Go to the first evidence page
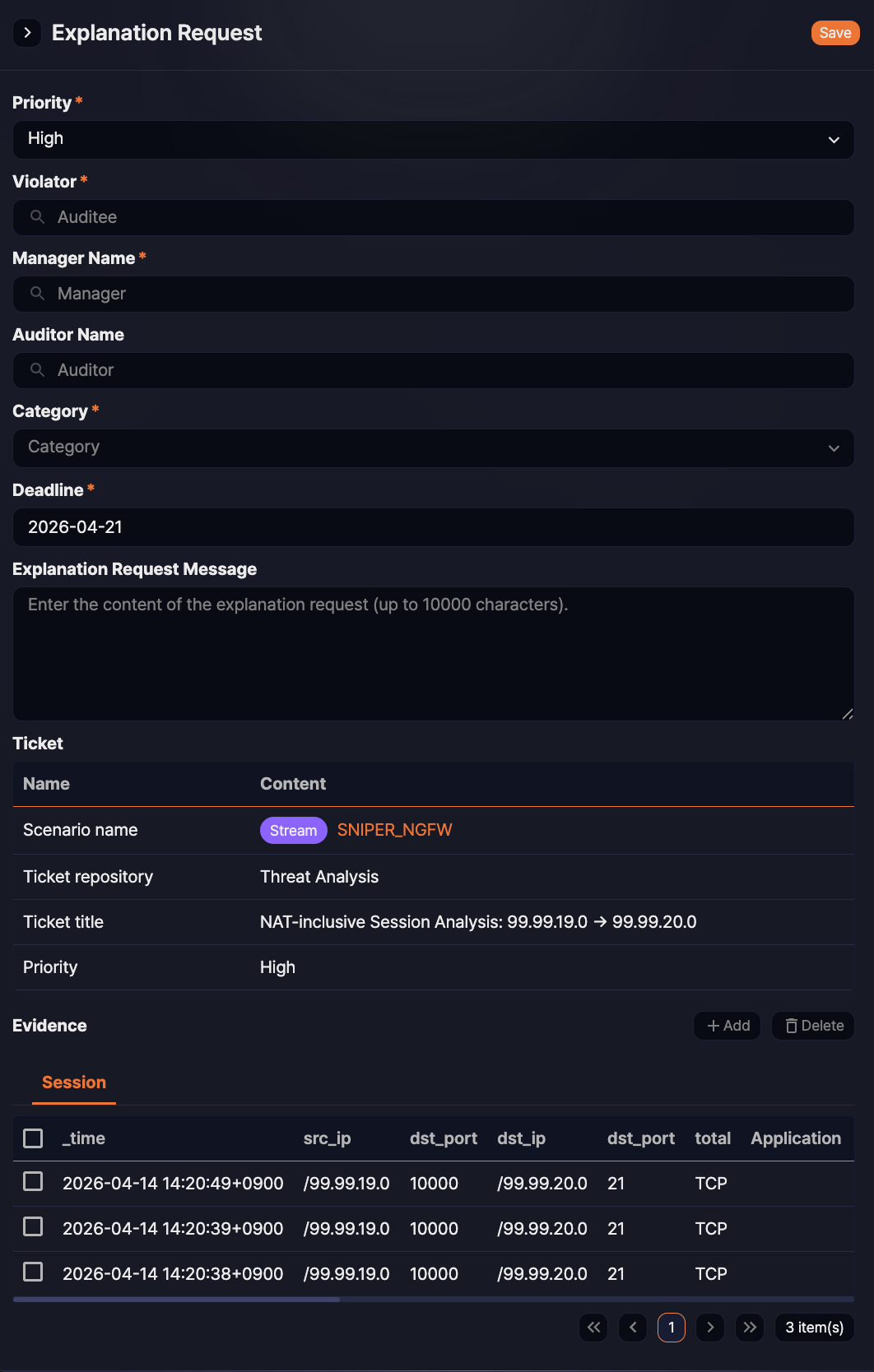Screen dimensions: 874x1372 (593, 1327)
